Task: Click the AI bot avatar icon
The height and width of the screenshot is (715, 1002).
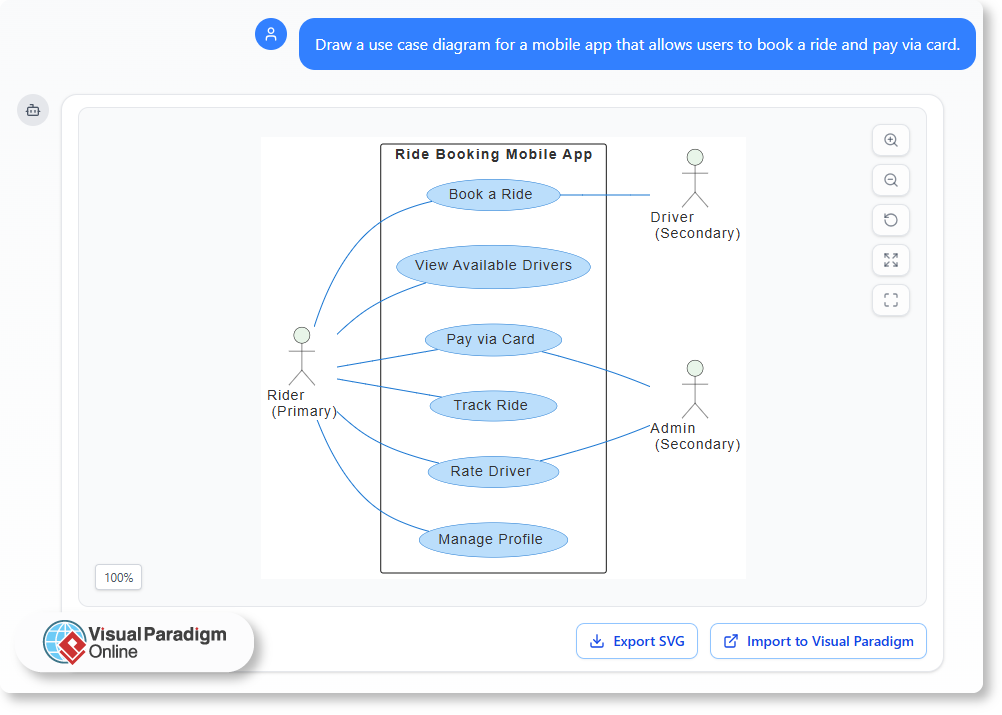Action: click(33, 110)
